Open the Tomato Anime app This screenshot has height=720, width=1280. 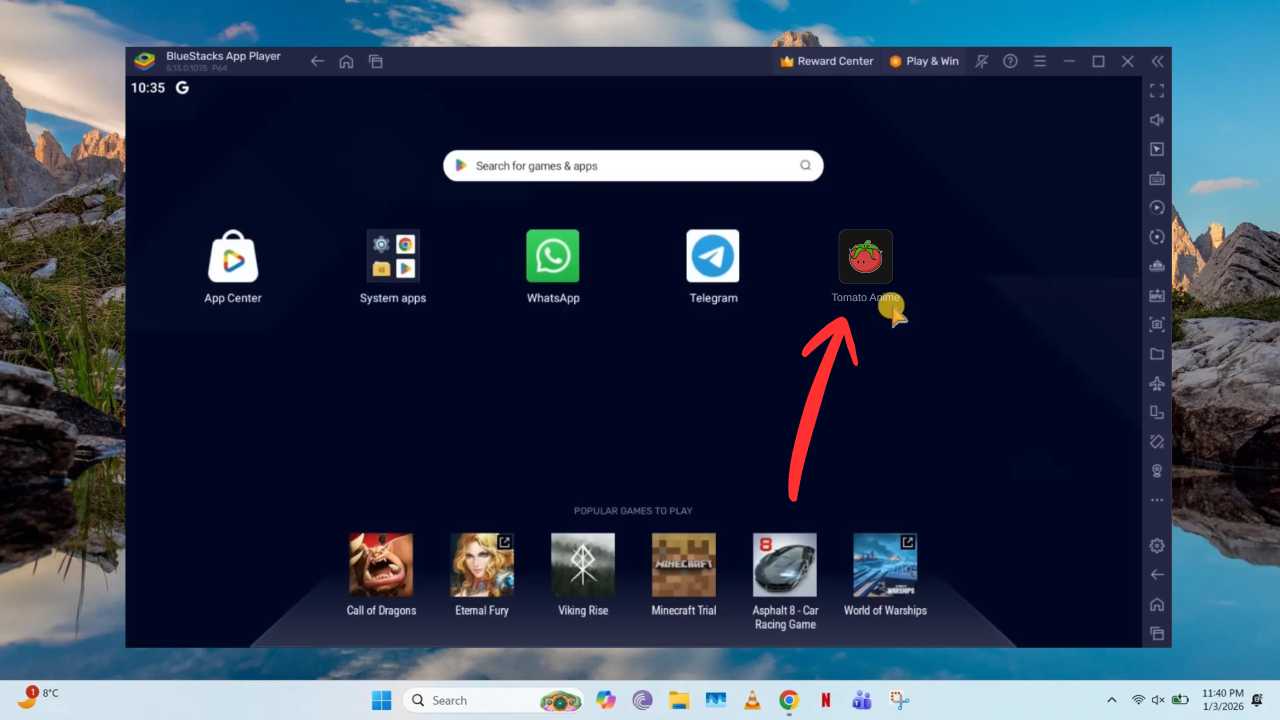(865, 256)
